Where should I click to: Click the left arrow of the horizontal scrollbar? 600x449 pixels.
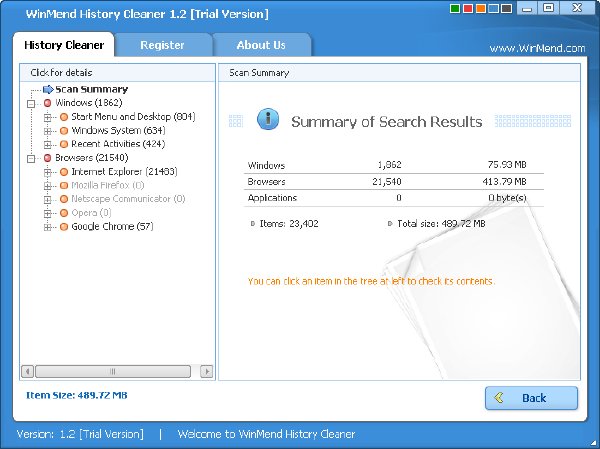coord(28,371)
